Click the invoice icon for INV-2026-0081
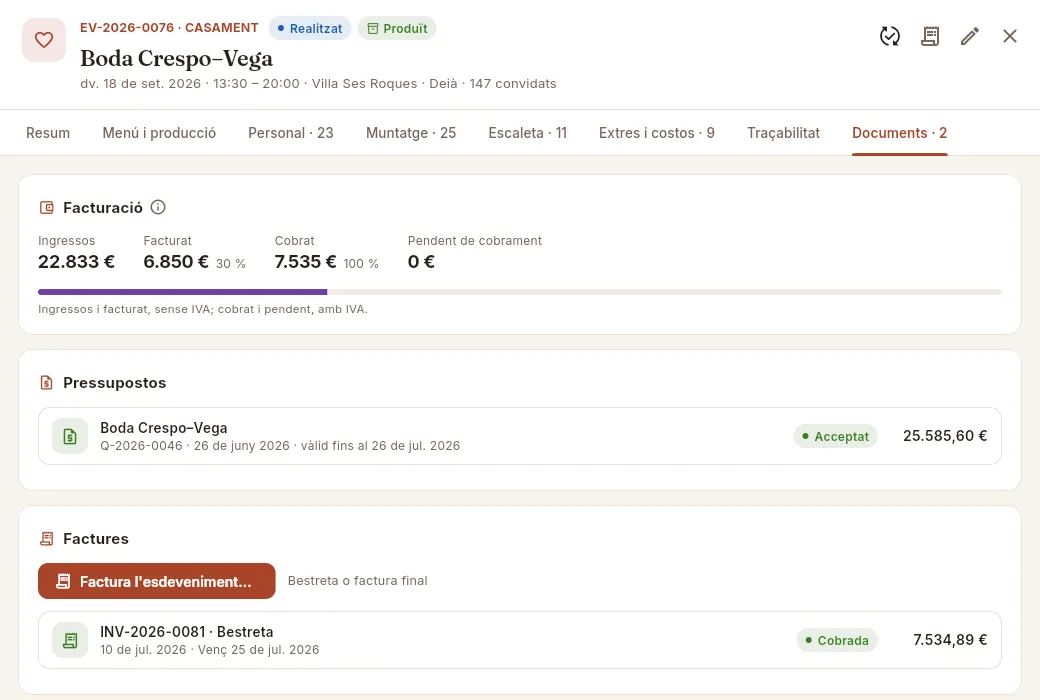The height and width of the screenshot is (700, 1040). click(x=70, y=640)
